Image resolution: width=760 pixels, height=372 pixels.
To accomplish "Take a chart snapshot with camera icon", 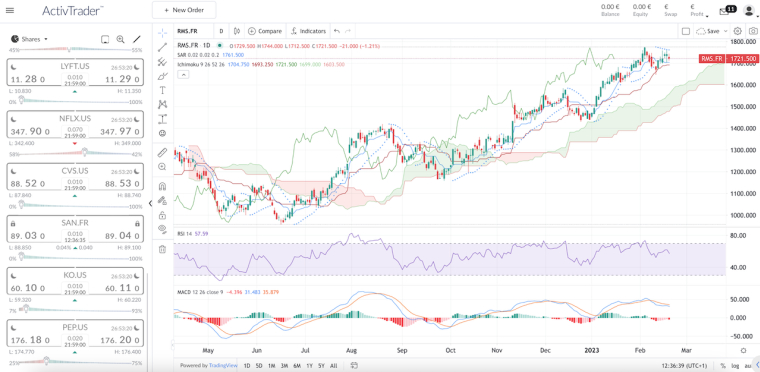I will (x=751, y=31).
